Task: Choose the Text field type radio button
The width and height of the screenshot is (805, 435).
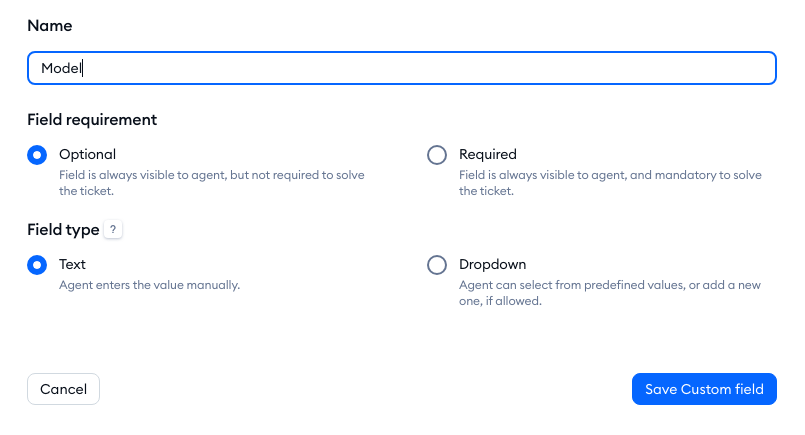Action: point(37,265)
